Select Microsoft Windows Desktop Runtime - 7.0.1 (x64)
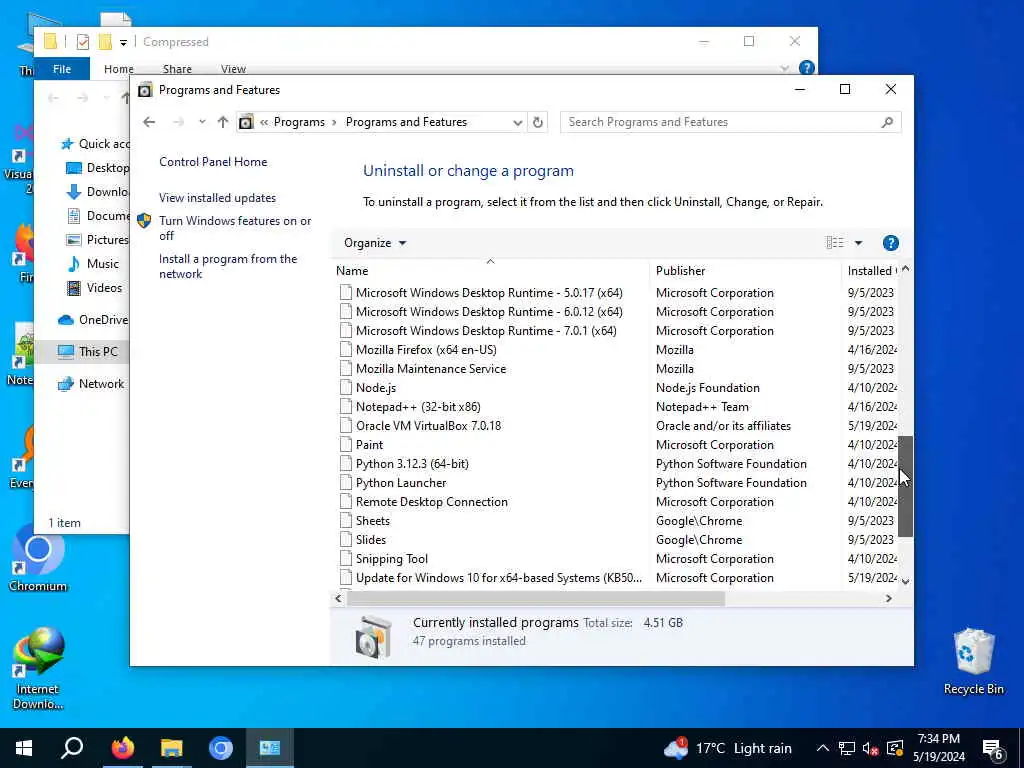1024x768 pixels. (x=486, y=331)
